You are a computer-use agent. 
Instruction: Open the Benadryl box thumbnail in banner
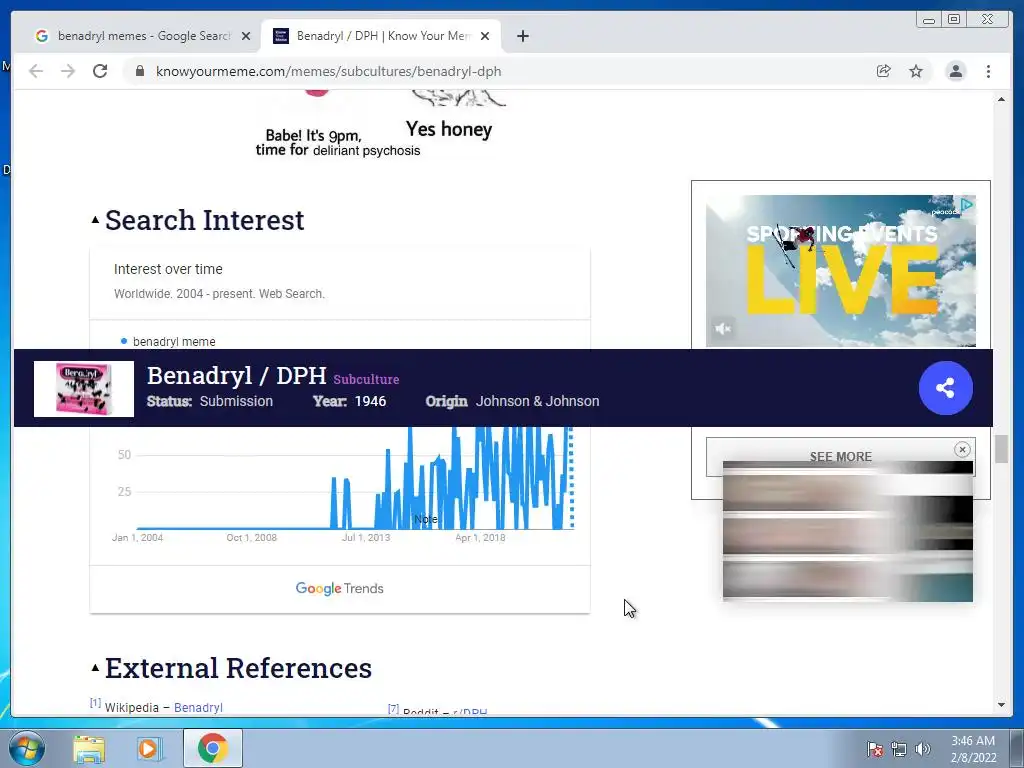coord(84,389)
